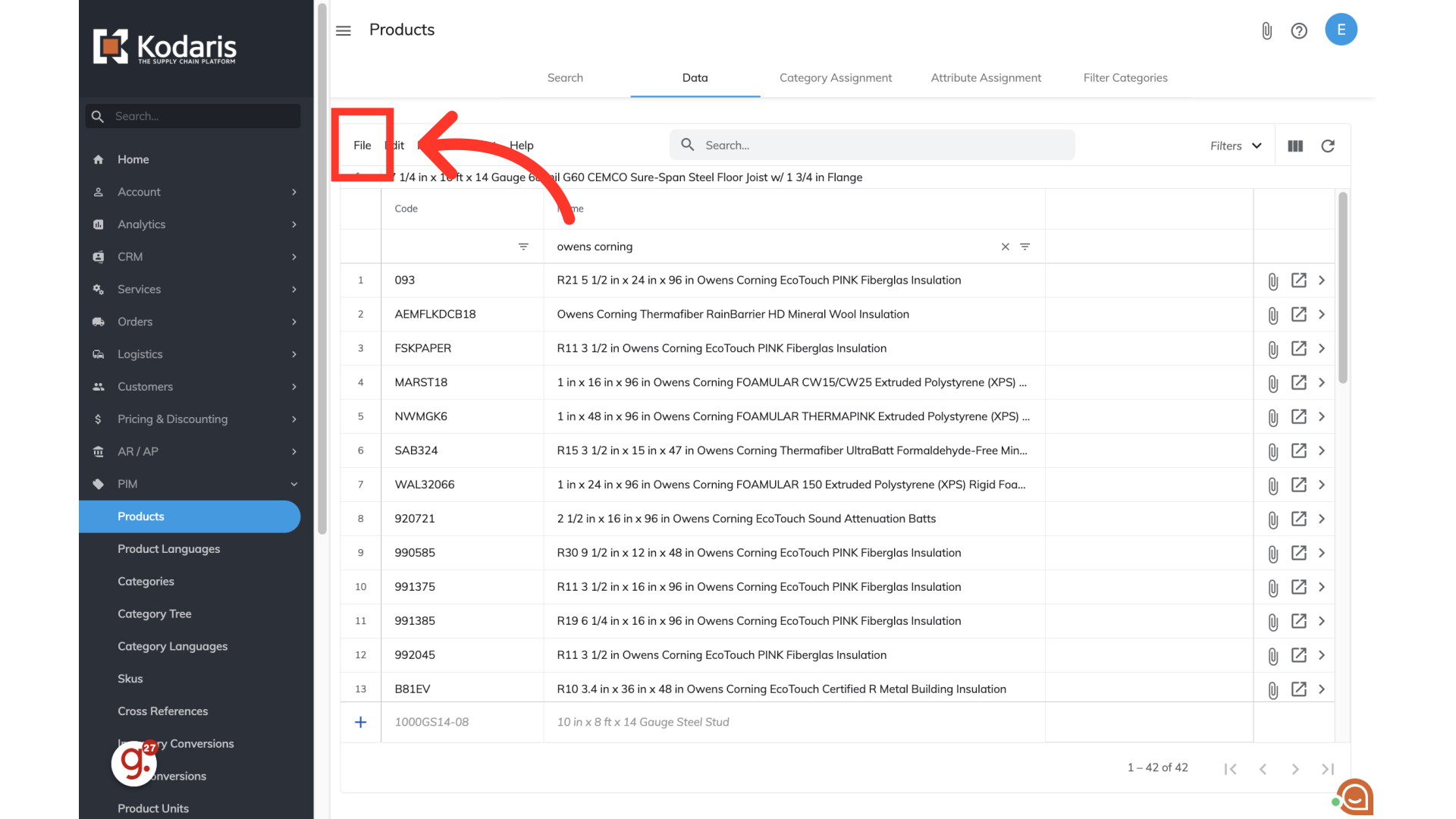1456x819 pixels.
Task: Go to Cross References page
Action: coord(162,711)
